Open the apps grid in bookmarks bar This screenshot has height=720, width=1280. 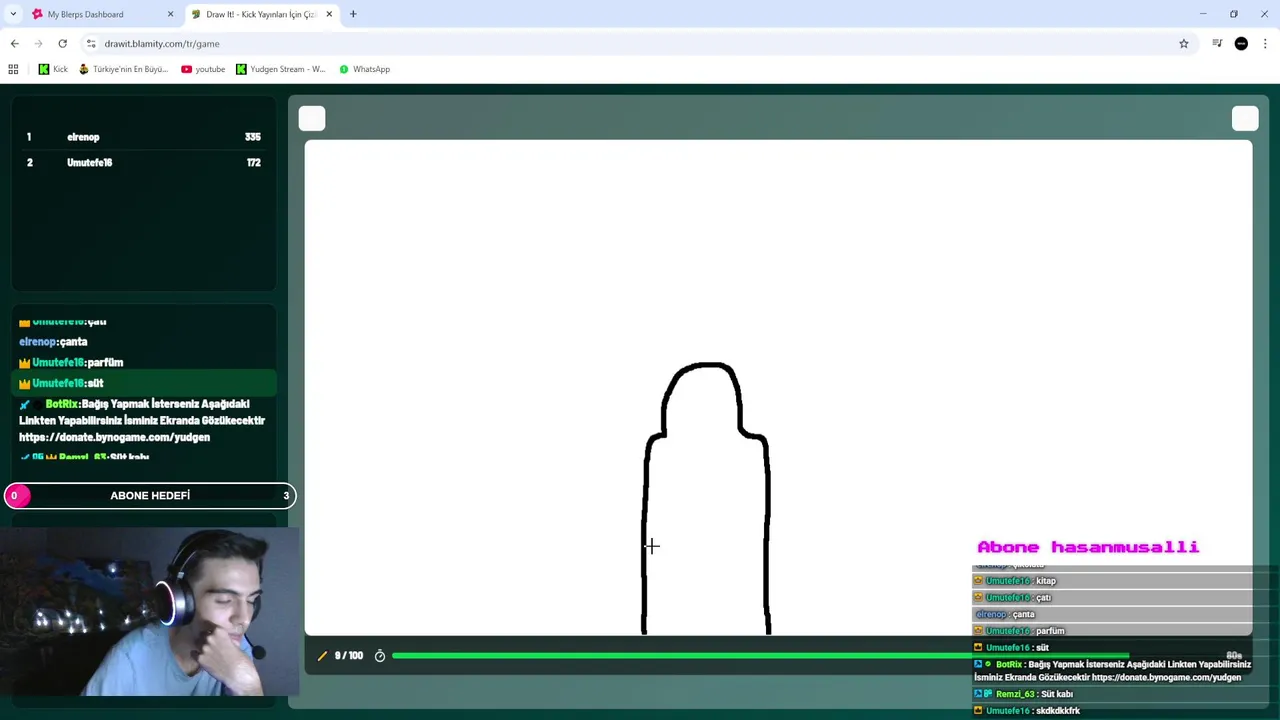click(13, 69)
